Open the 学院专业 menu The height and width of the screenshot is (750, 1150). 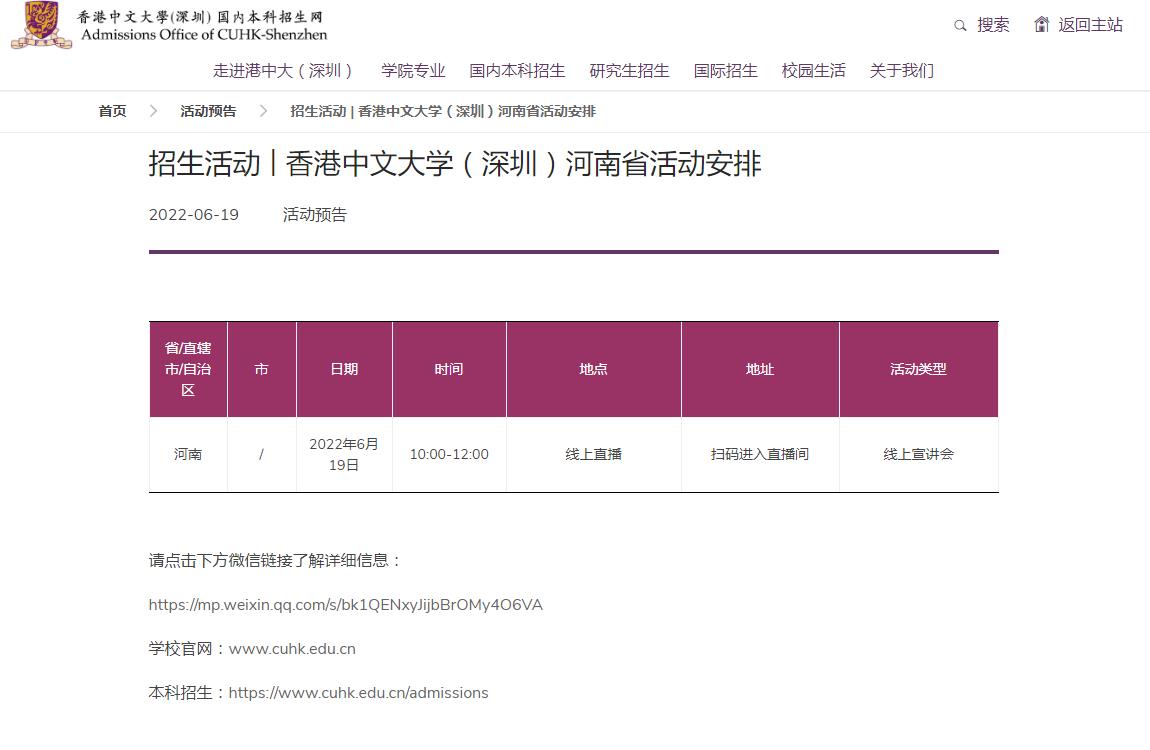(413, 70)
